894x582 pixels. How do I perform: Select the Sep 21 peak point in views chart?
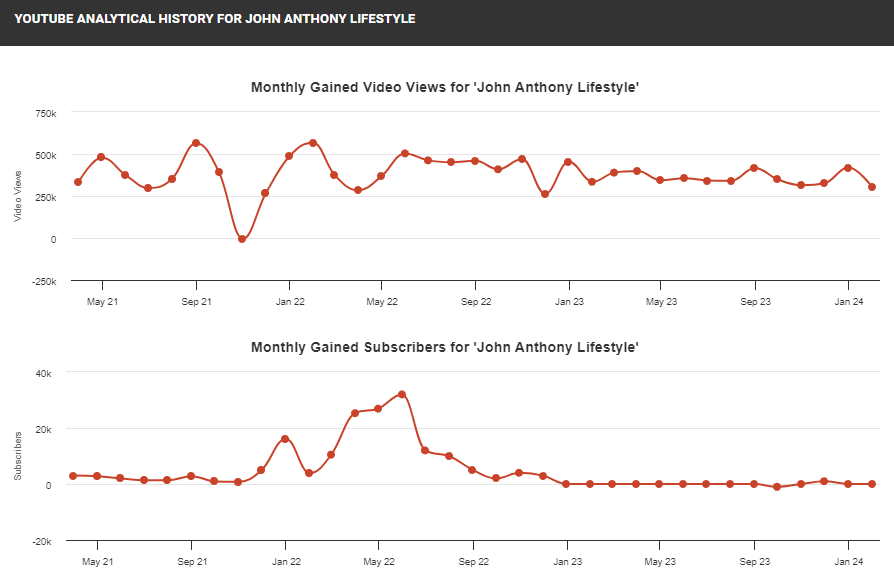pyautogui.click(x=196, y=143)
